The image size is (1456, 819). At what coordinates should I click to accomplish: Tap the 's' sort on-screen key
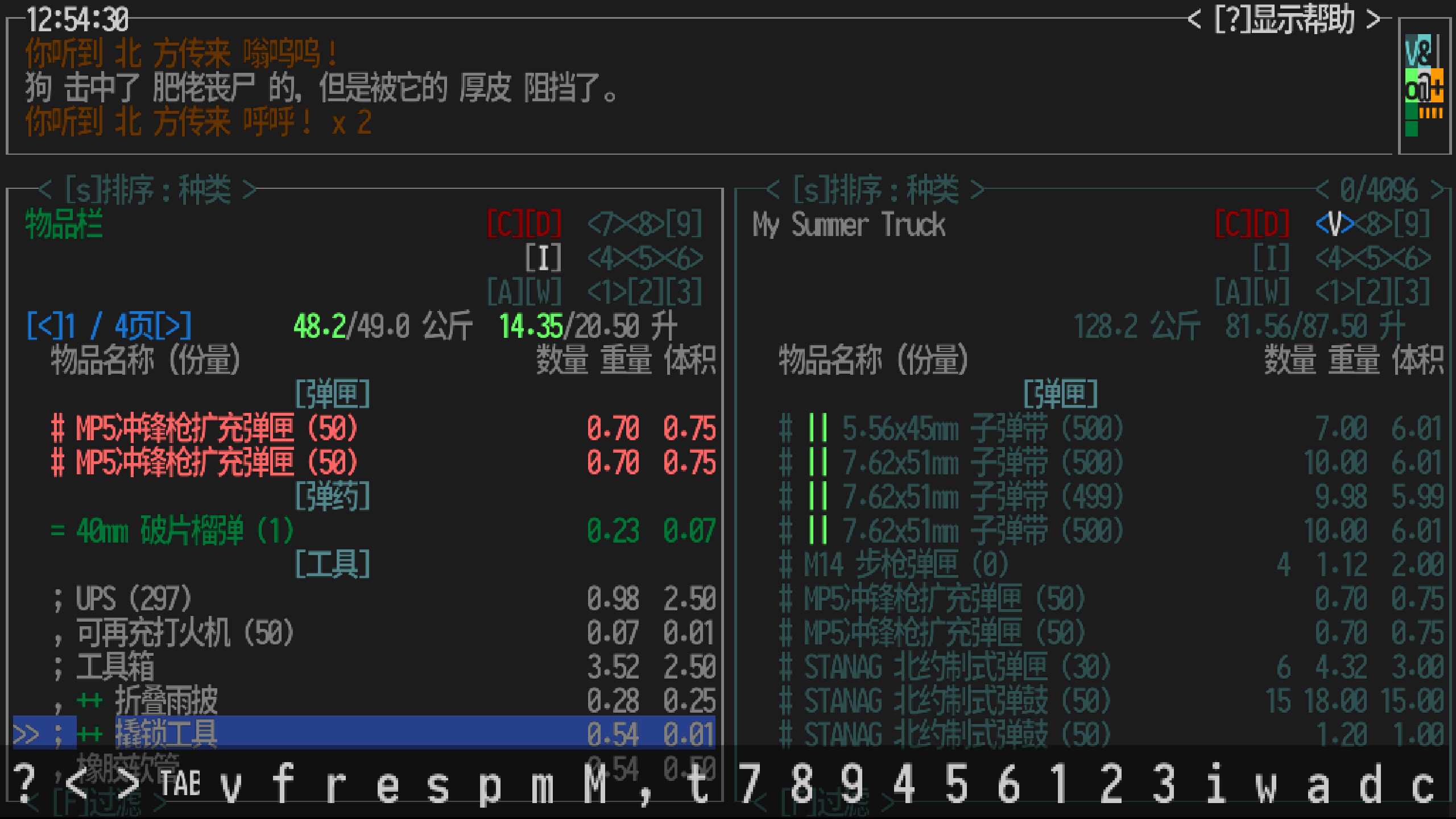click(438, 784)
